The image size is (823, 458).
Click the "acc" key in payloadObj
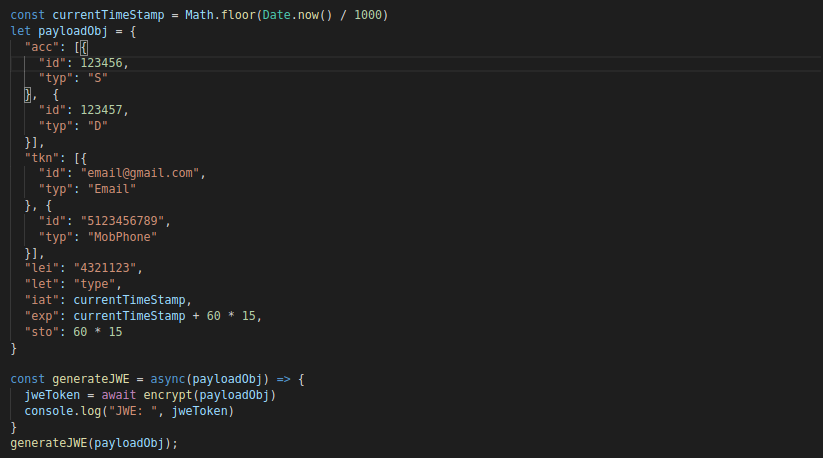point(42,46)
